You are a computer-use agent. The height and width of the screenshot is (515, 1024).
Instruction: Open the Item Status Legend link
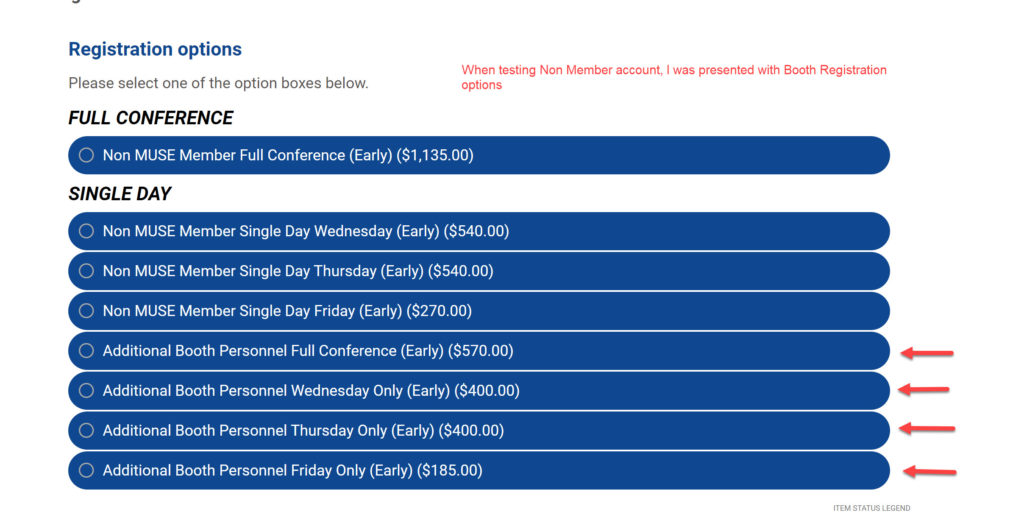tap(871, 508)
